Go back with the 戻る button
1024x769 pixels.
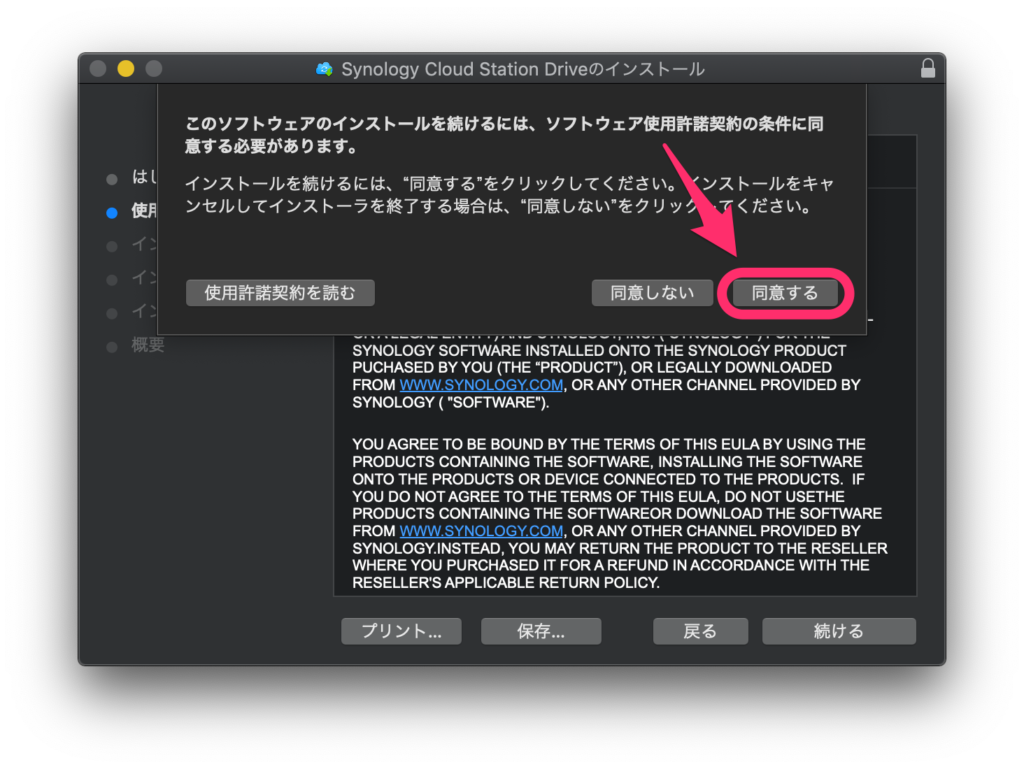[700, 631]
